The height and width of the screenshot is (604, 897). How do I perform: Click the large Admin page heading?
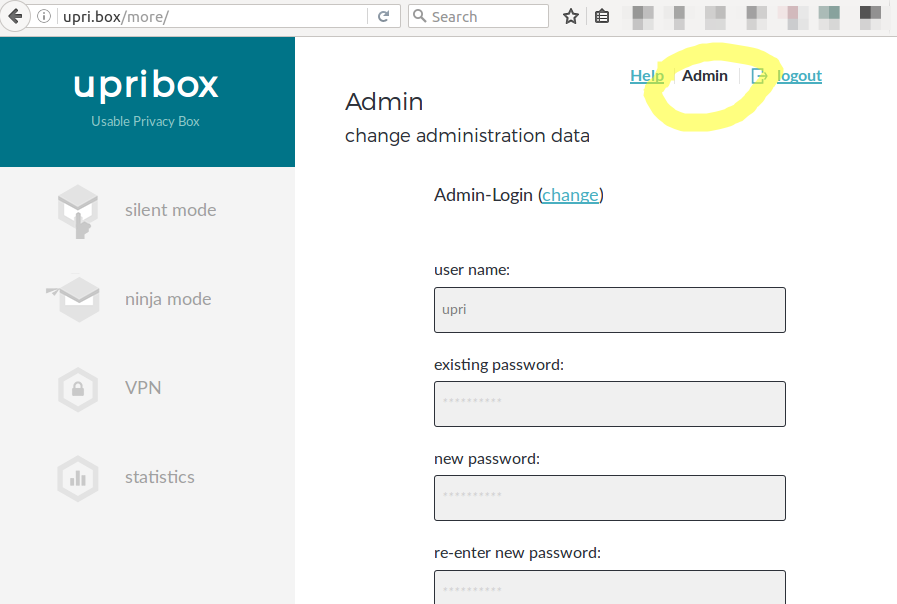[x=384, y=102]
